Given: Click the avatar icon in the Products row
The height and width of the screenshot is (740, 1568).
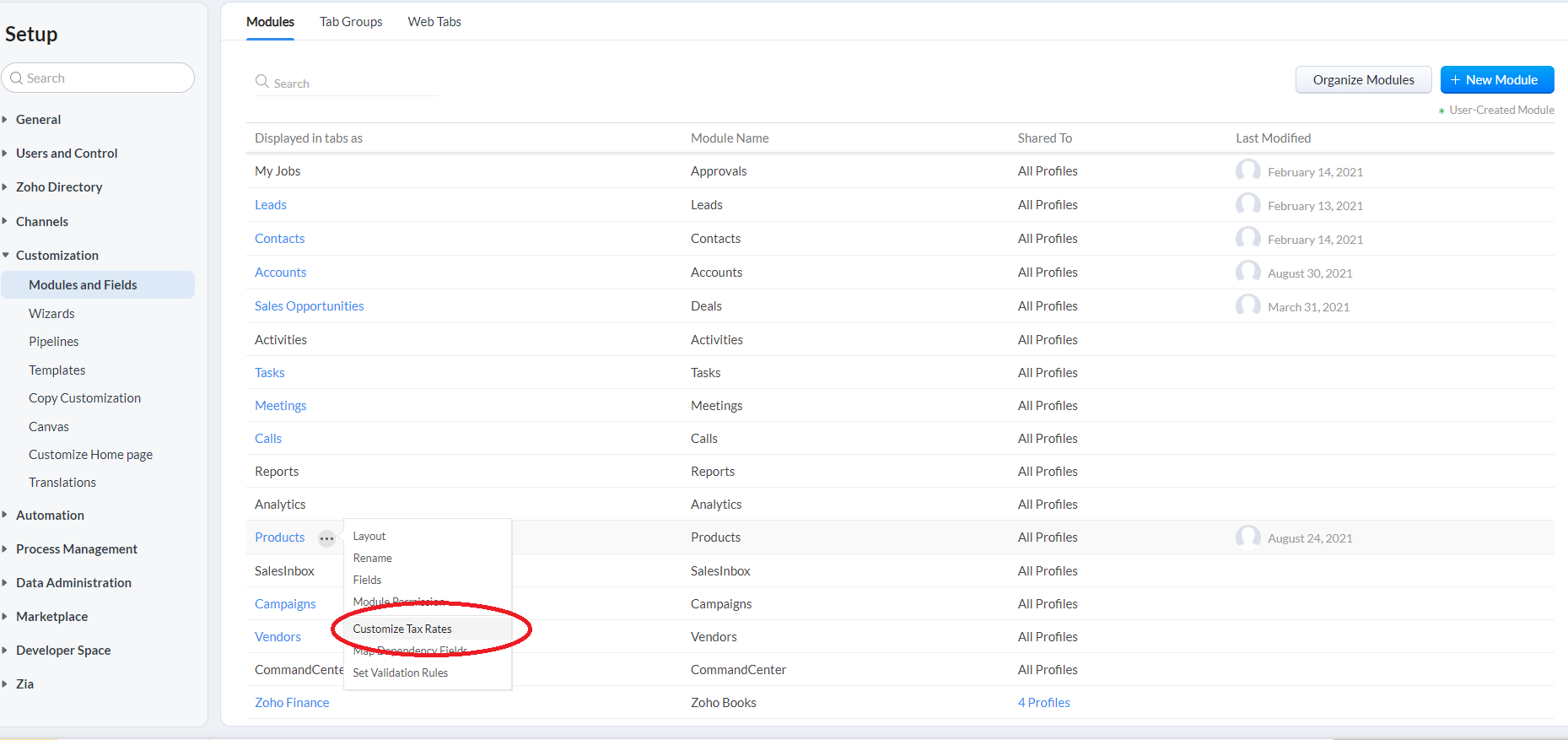Looking at the screenshot, I should coord(1247,537).
